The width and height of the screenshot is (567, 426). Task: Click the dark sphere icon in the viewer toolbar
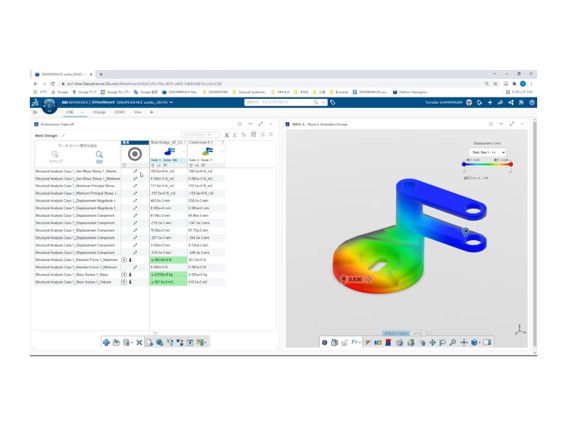[x=324, y=342]
